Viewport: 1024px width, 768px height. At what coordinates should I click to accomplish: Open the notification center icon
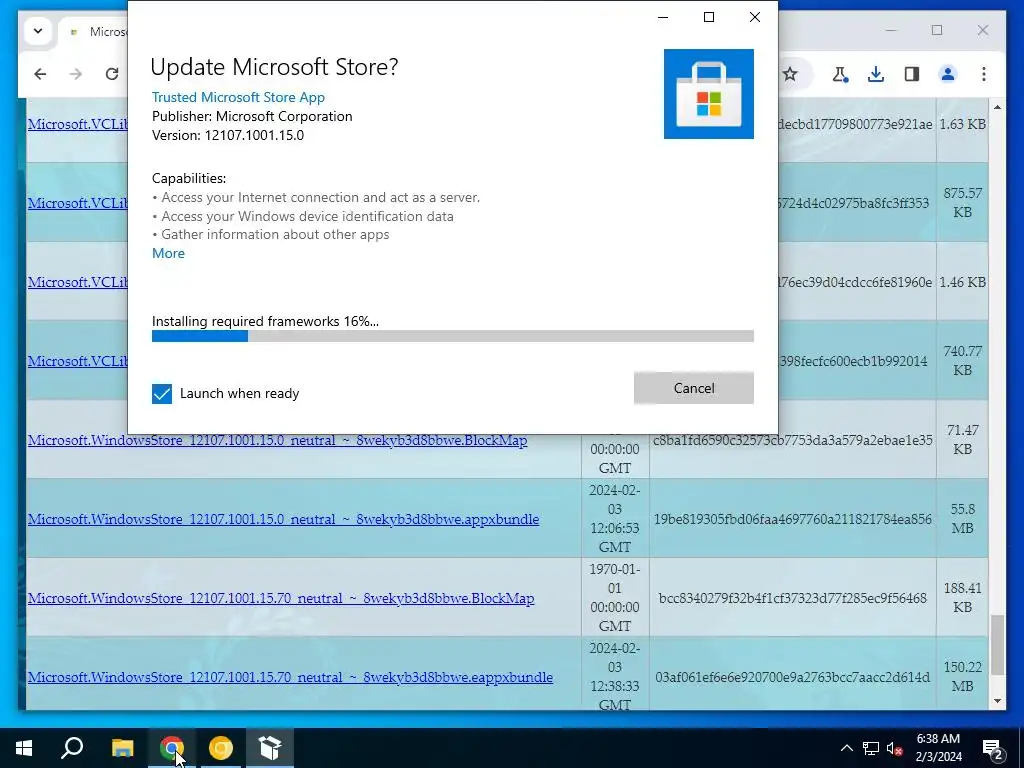pos(993,748)
